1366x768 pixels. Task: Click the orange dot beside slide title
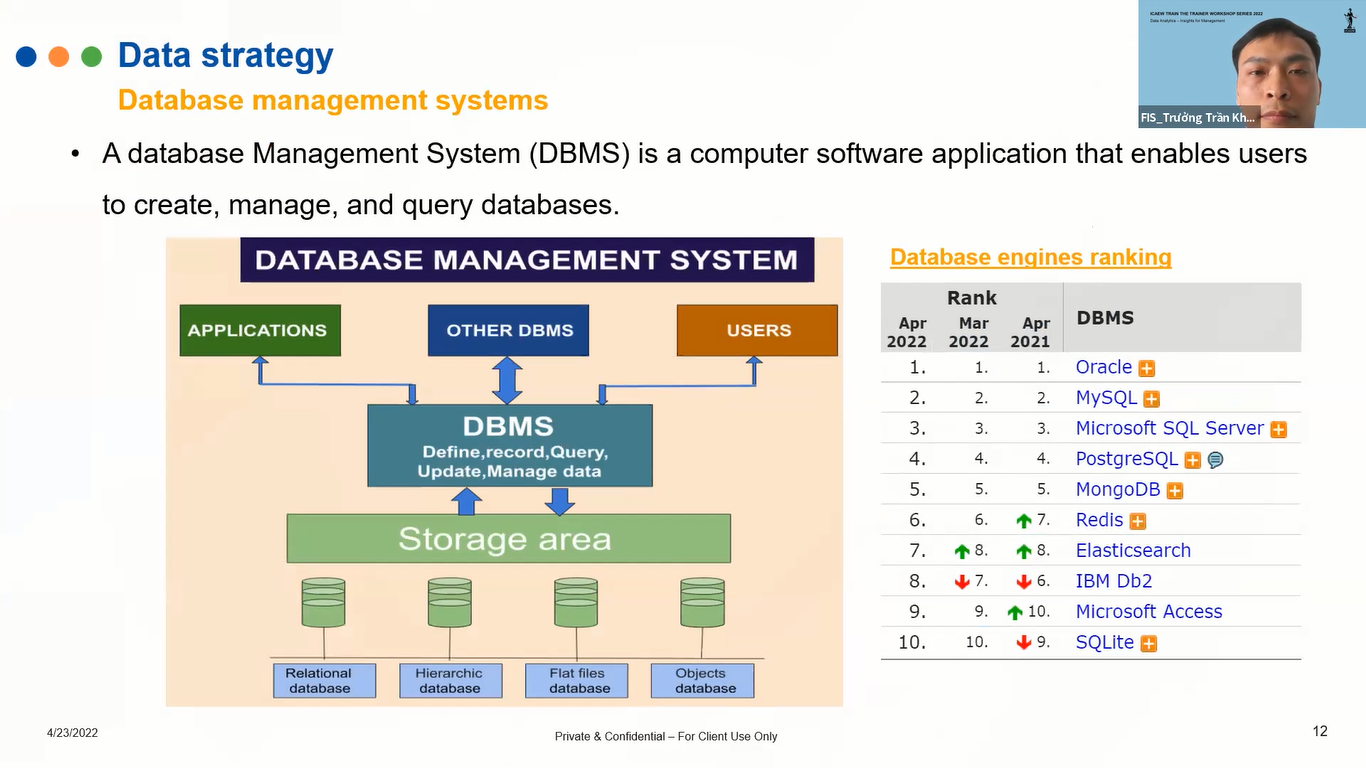click(59, 57)
